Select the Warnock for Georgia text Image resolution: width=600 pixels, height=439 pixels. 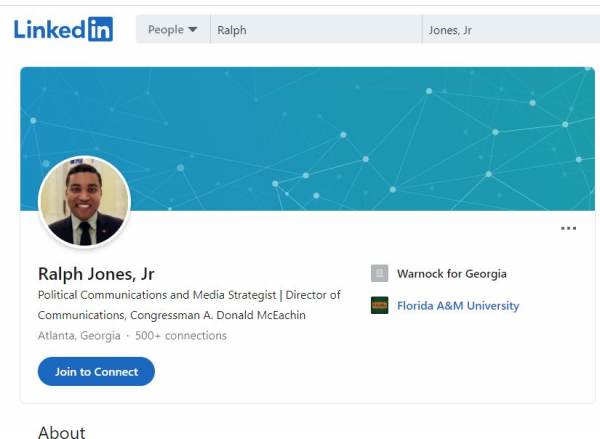[x=451, y=274]
